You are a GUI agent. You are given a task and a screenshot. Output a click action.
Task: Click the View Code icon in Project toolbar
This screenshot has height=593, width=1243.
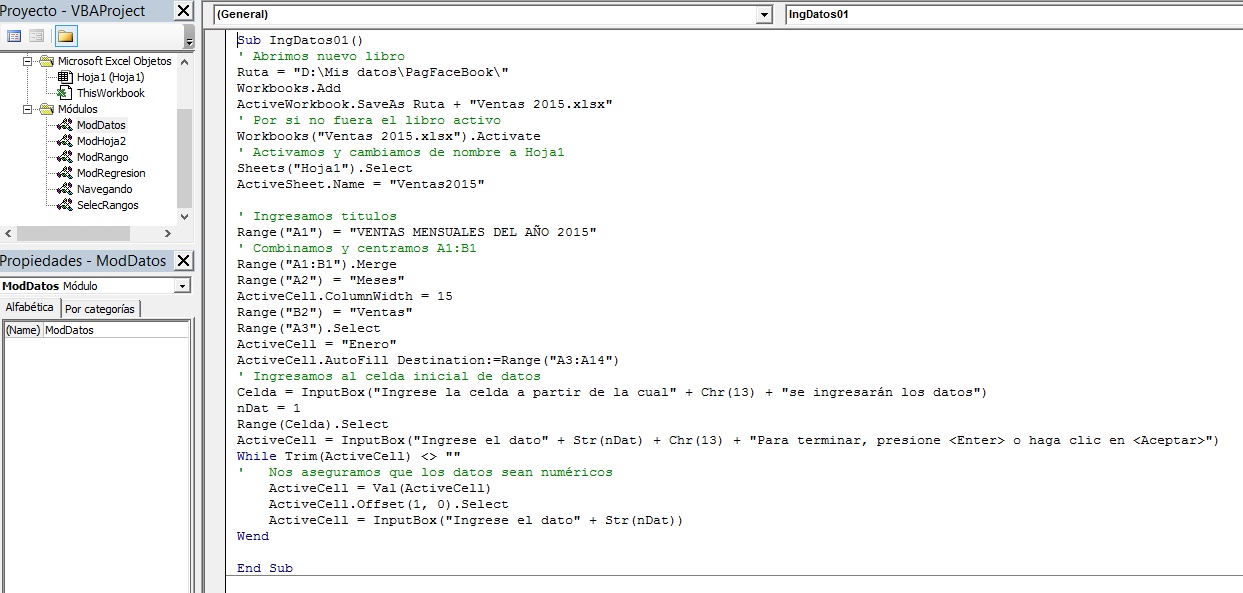[x=14, y=36]
